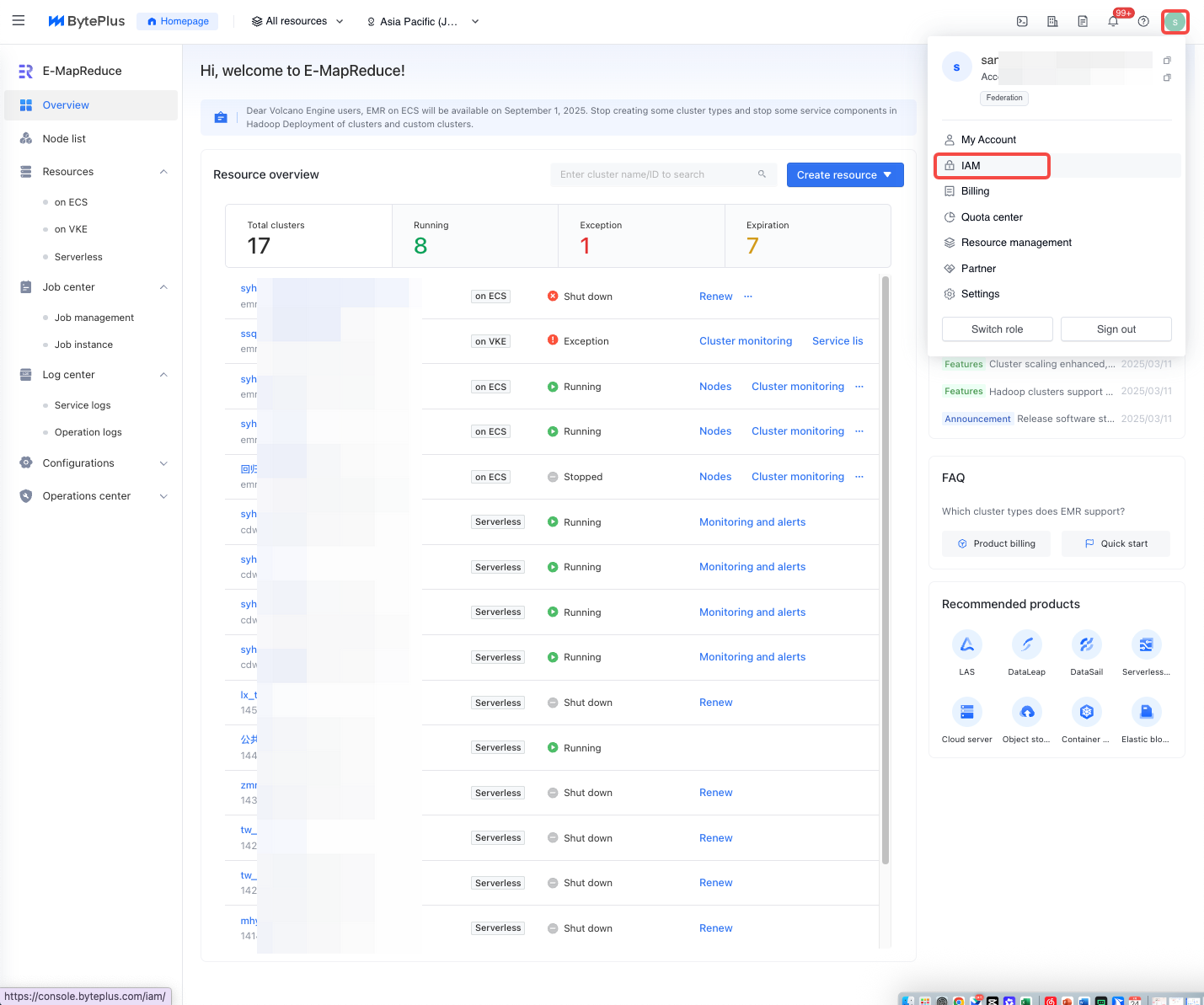
Task: Open the help question mark icon
Action: [x=1143, y=22]
